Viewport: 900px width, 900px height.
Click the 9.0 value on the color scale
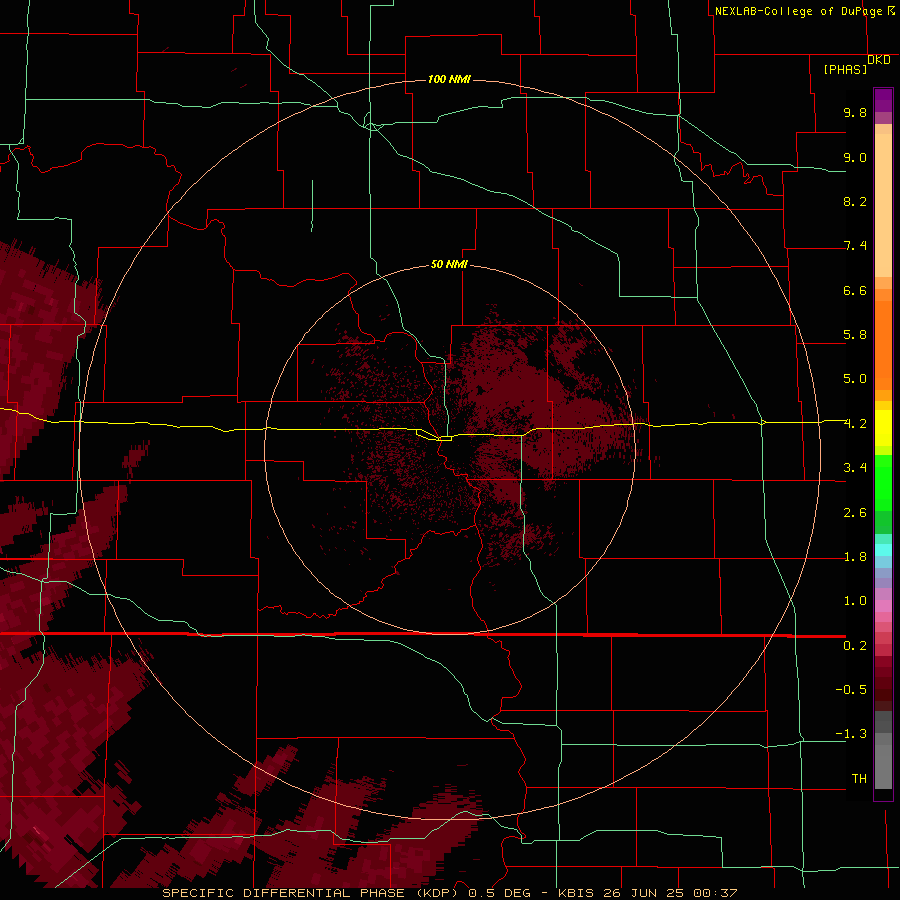(x=855, y=157)
